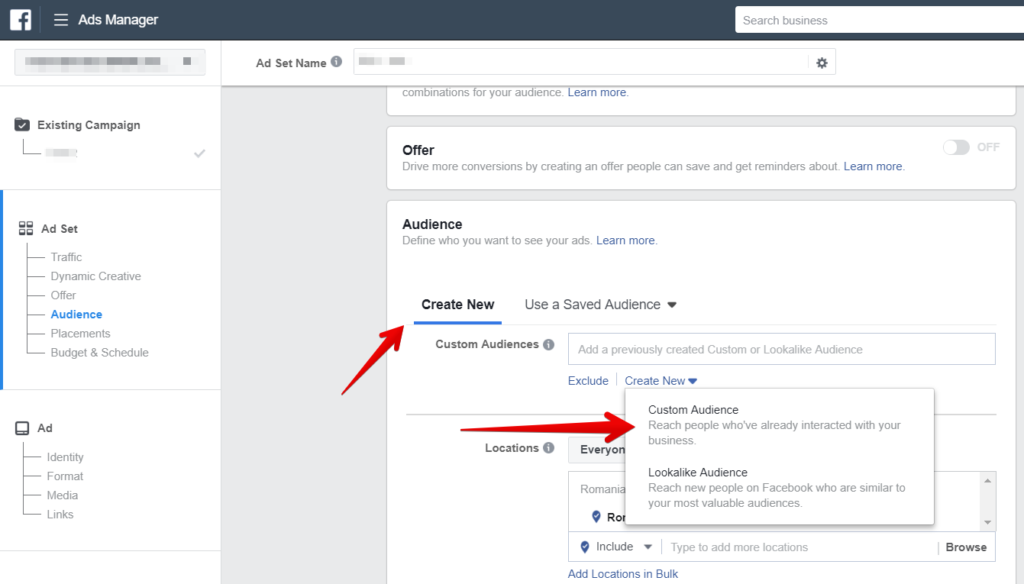Click the campaign checkmark in sidebar

coord(200,154)
